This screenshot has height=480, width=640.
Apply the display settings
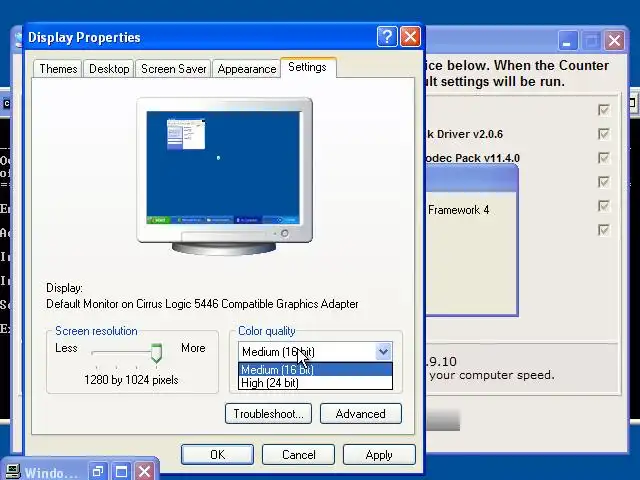379,454
